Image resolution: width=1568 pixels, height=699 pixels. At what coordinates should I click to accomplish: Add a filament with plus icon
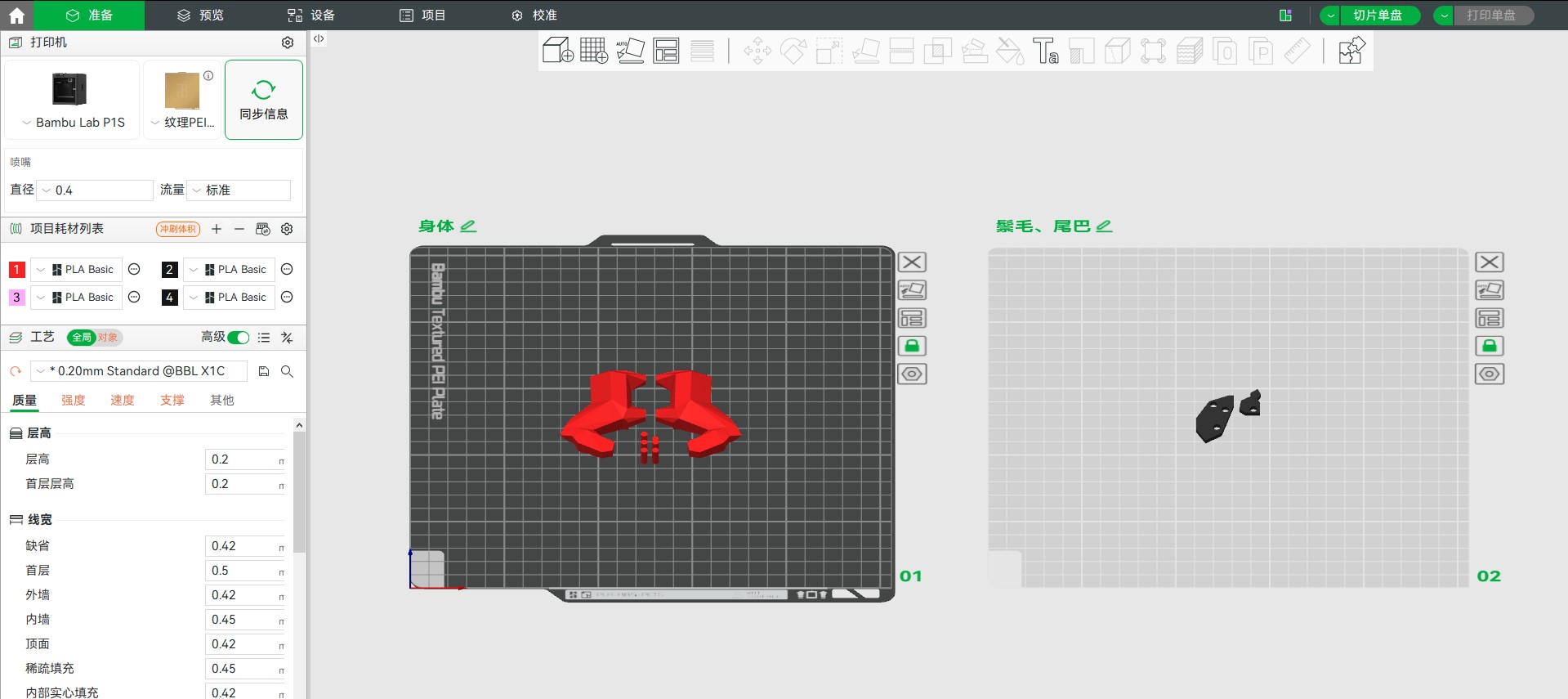[x=217, y=229]
